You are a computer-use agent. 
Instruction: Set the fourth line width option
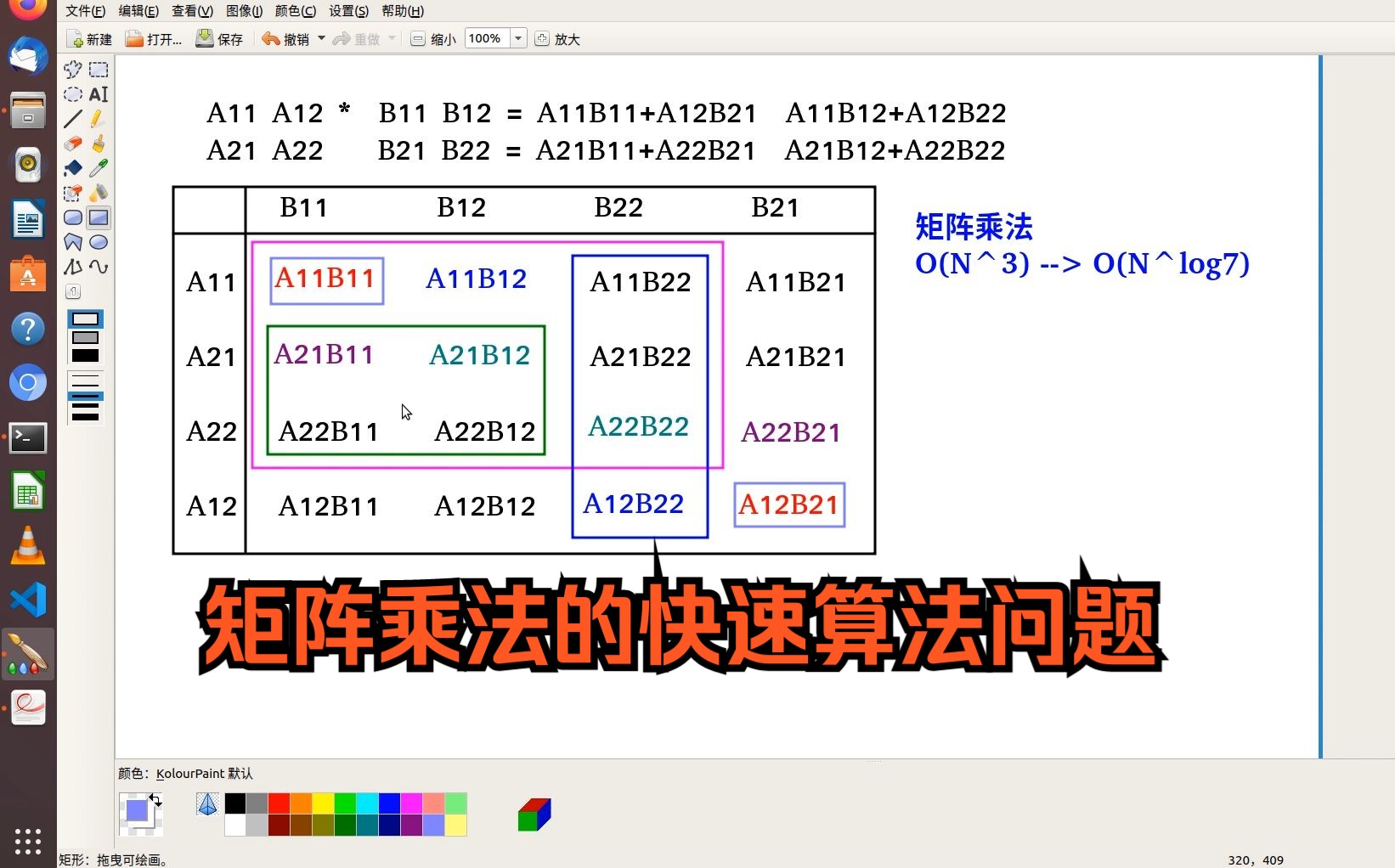[85, 406]
